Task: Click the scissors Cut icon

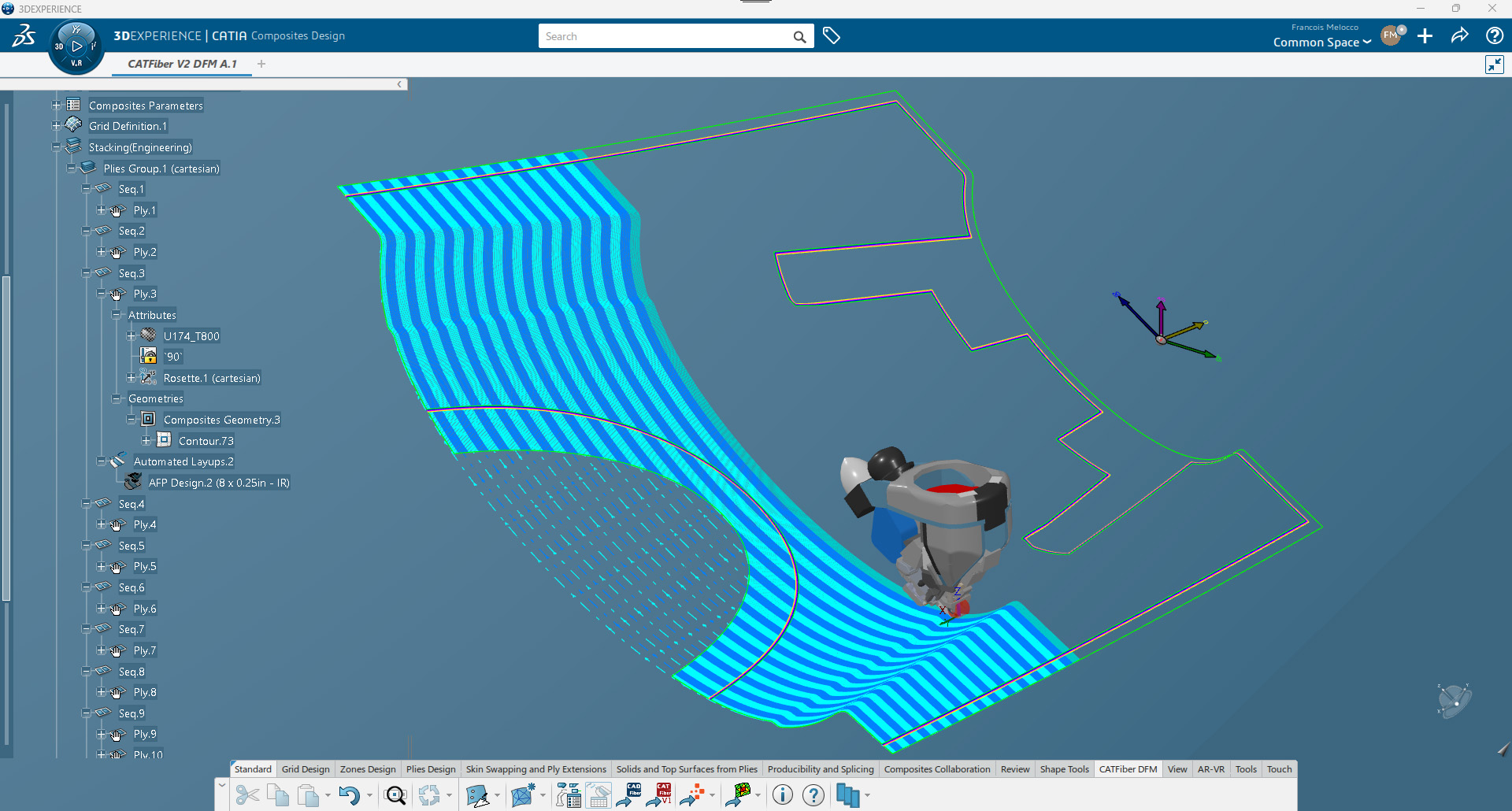Action: (x=247, y=796)
